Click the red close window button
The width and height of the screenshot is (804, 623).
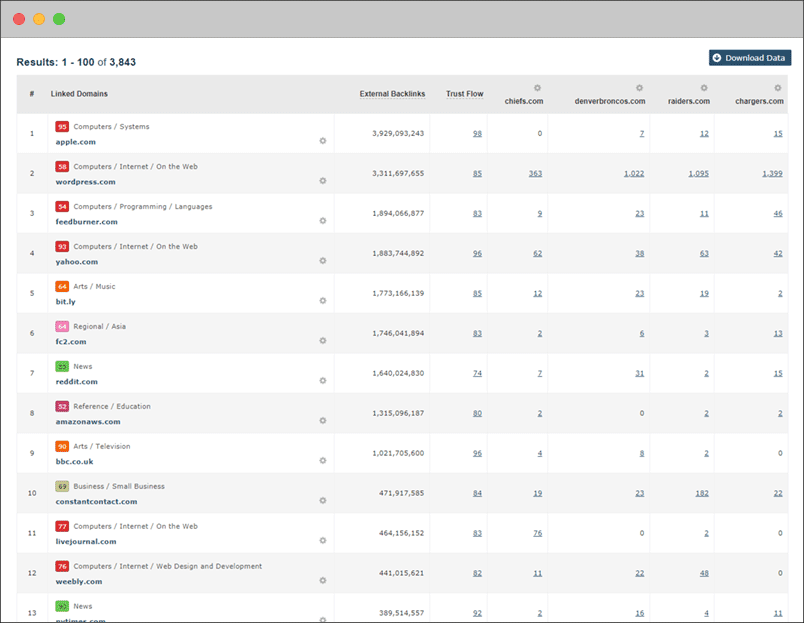[19, 19]
